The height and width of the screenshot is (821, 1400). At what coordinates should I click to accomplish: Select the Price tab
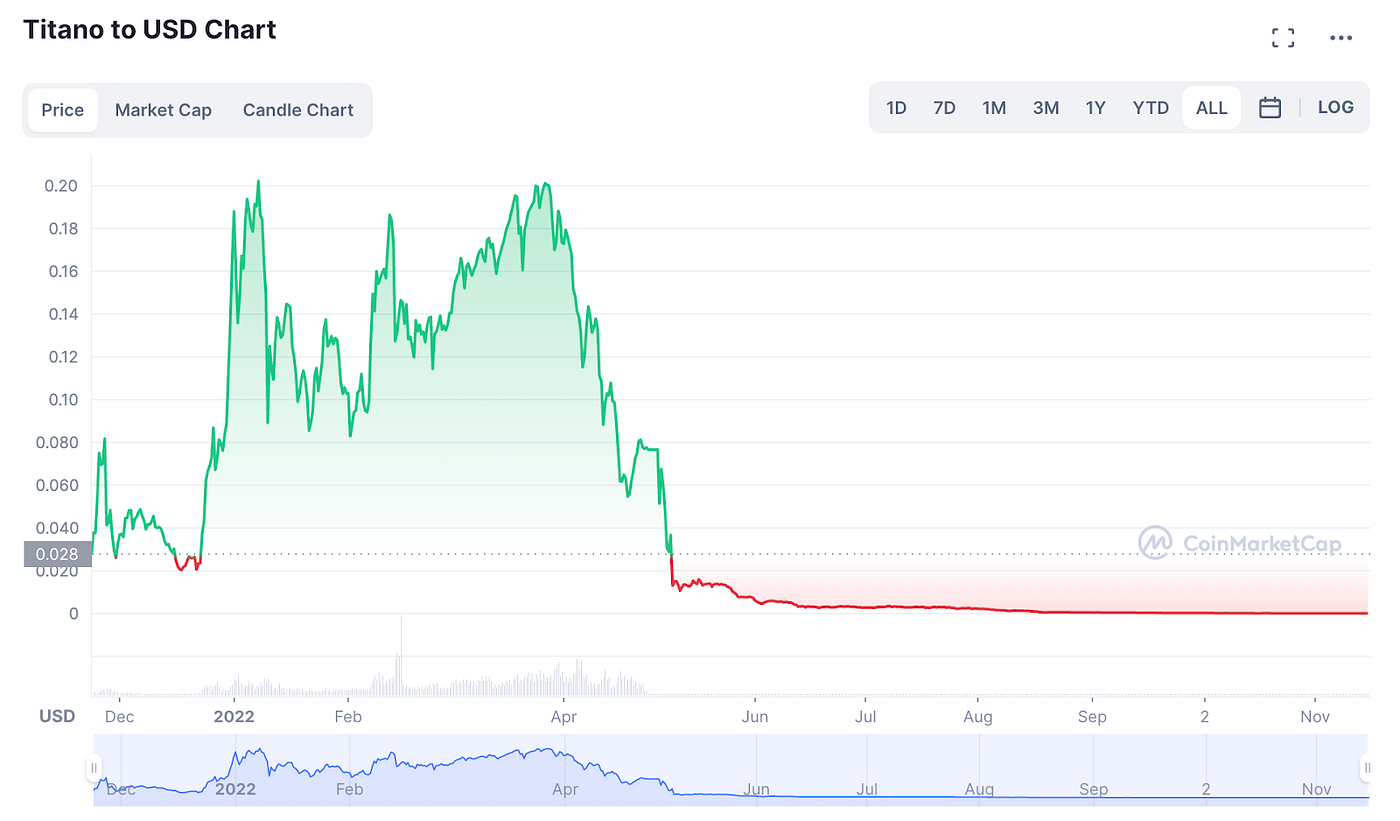(x=63, y=110)
